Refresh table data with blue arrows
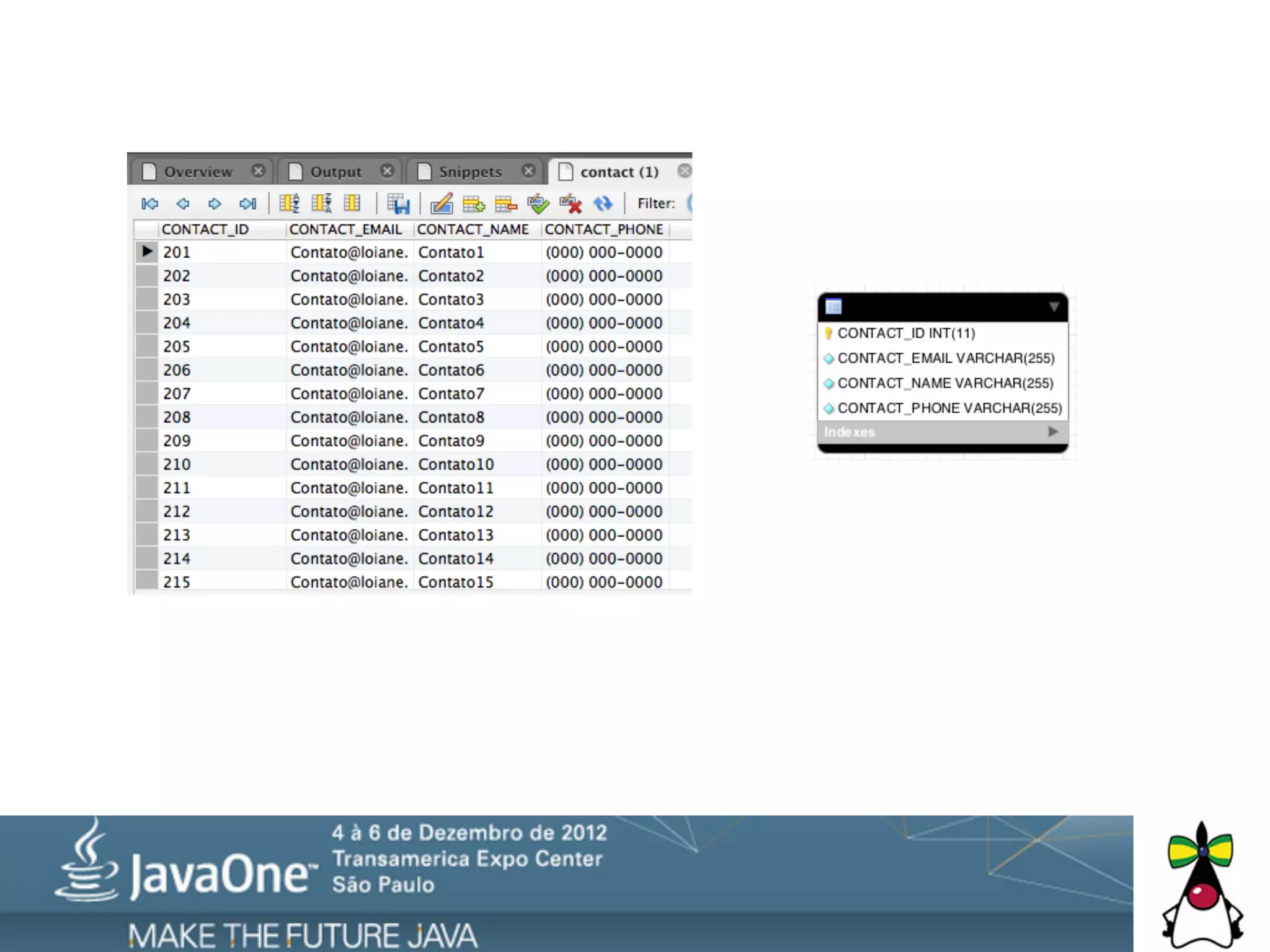Screen dimensions: 1270x952 (603, 203)
